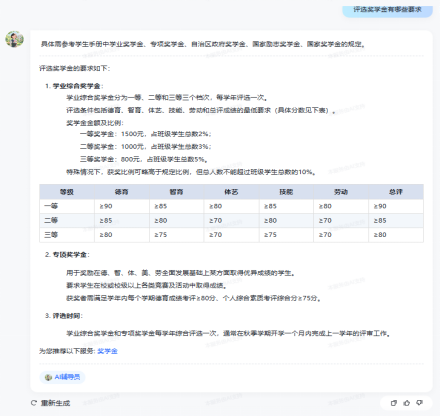Click the 智育 column header

177,192
